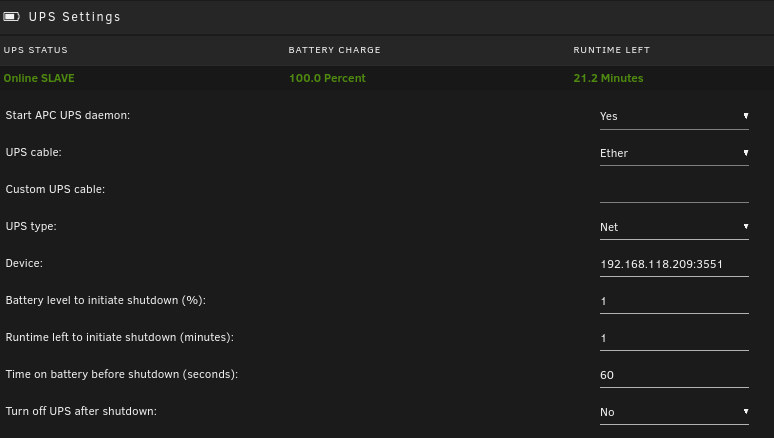Click the Runtime left to initiate shutdown label
Viewport: 774px width, 438px height.
tap(119, 337)
